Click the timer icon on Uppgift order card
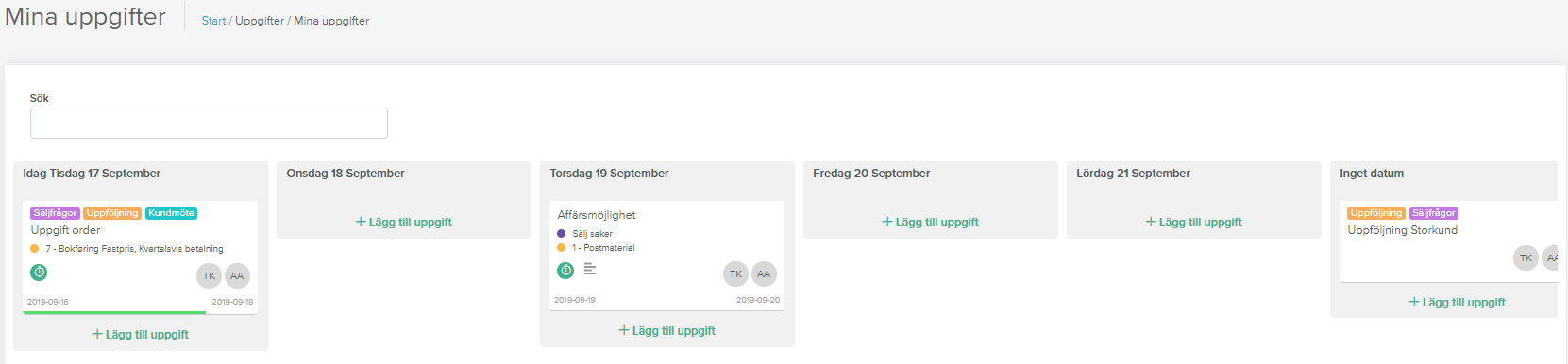 click(x=39, y=273)
